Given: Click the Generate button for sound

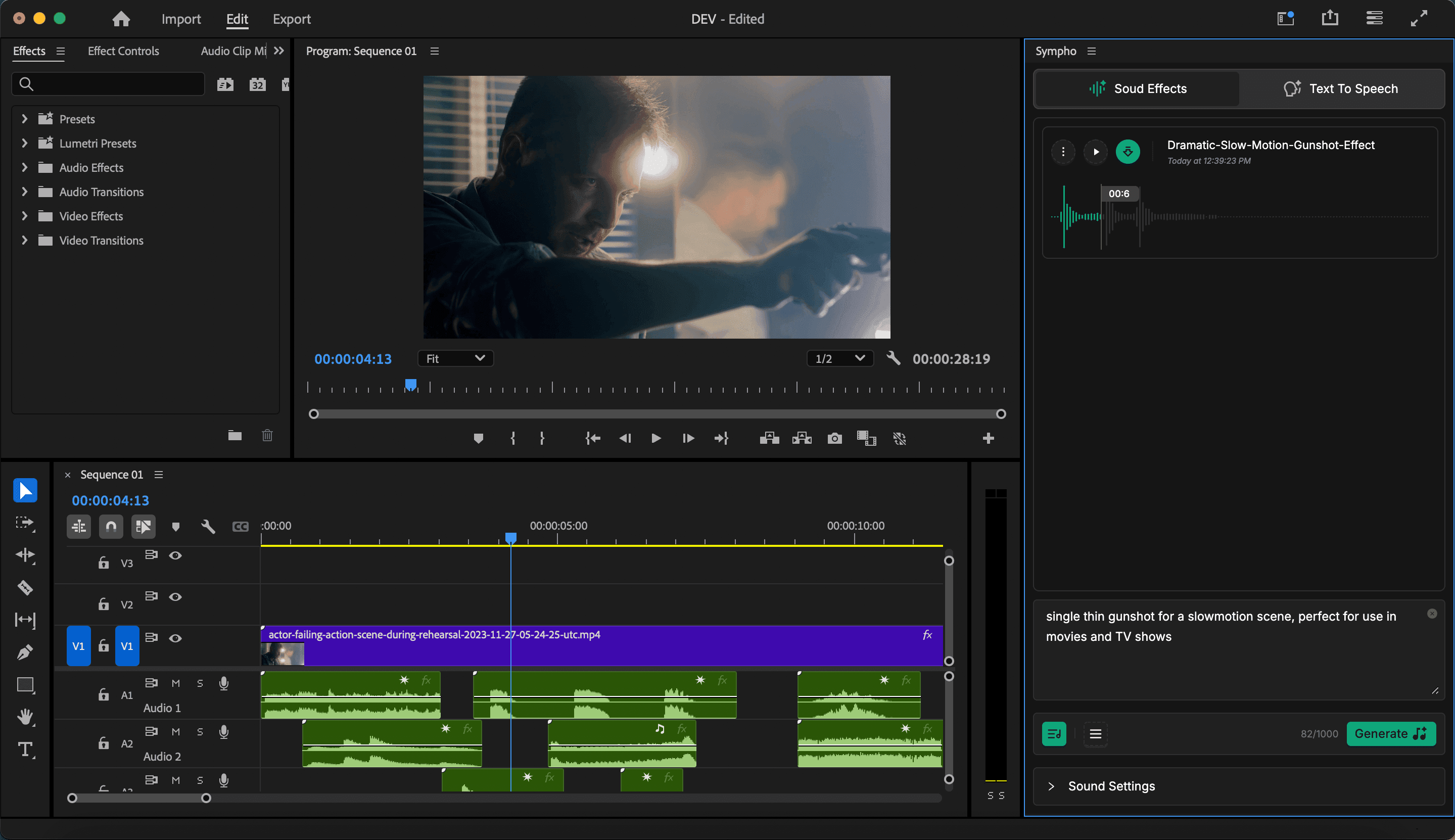Looking at the screenshot, I should [1391, 733].
